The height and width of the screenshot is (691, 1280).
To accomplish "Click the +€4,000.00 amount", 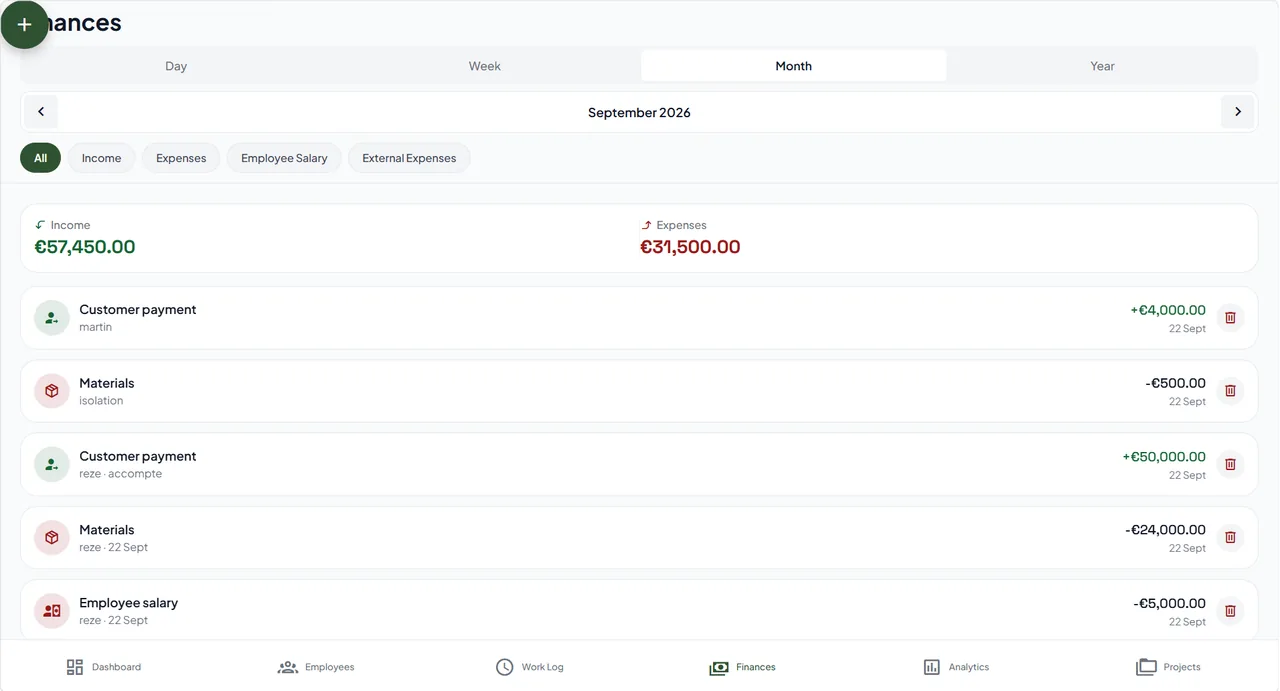I will click(1168, 310).
